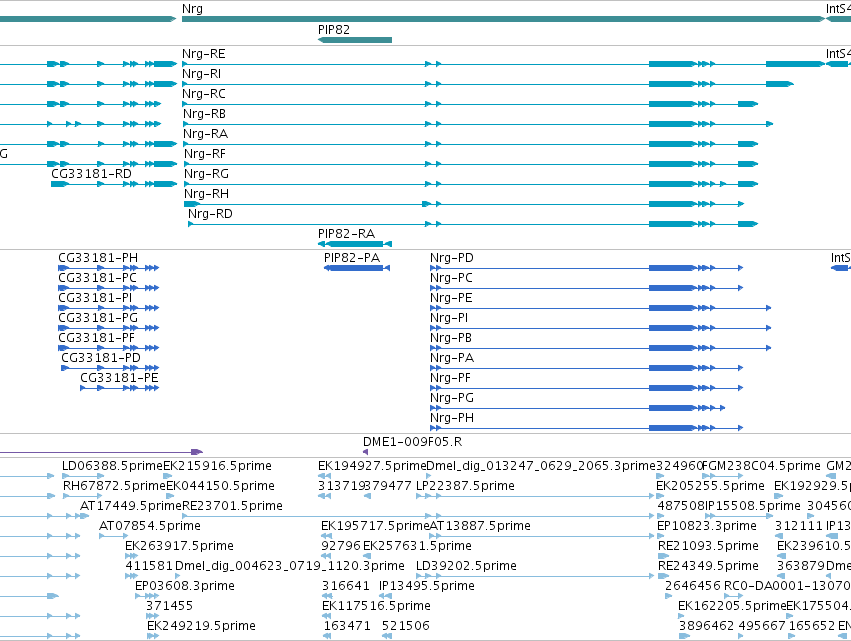The height and width of the screenshot is (641, 851).
Task: Select protein label PIP82-PA
Action: (x=352, y=258)
